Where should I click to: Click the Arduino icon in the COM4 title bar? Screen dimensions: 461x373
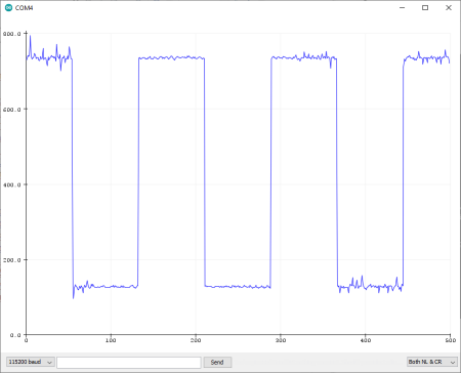coord(9,8)
